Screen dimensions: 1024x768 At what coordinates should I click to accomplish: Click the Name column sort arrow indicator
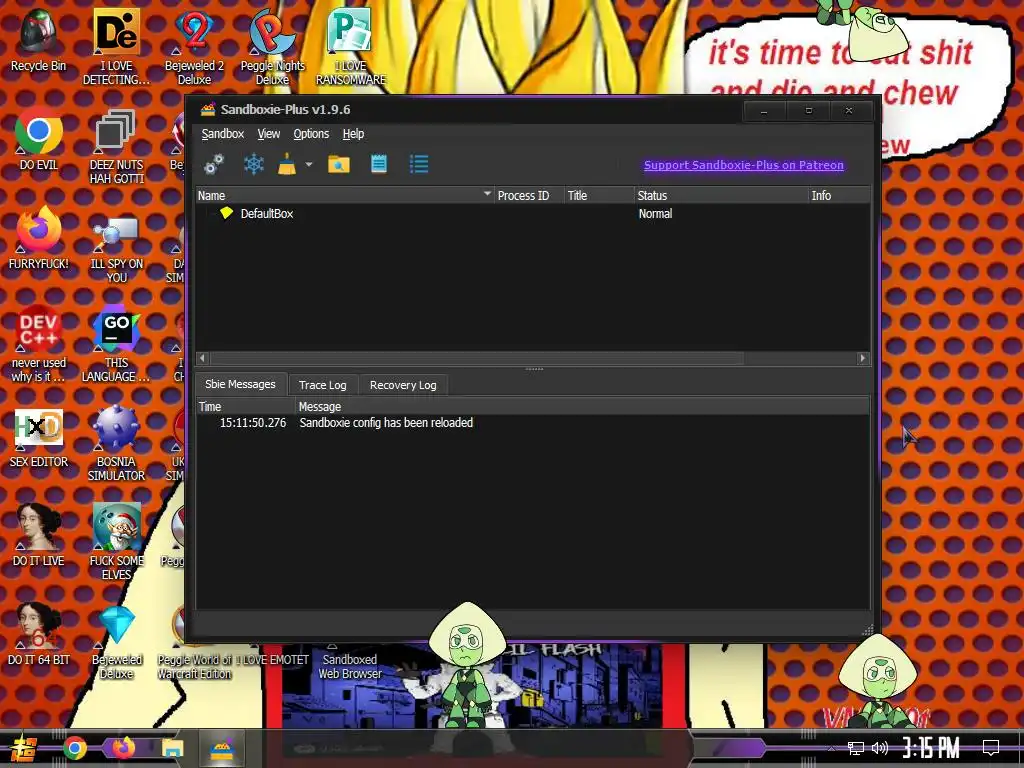[487, 194]
